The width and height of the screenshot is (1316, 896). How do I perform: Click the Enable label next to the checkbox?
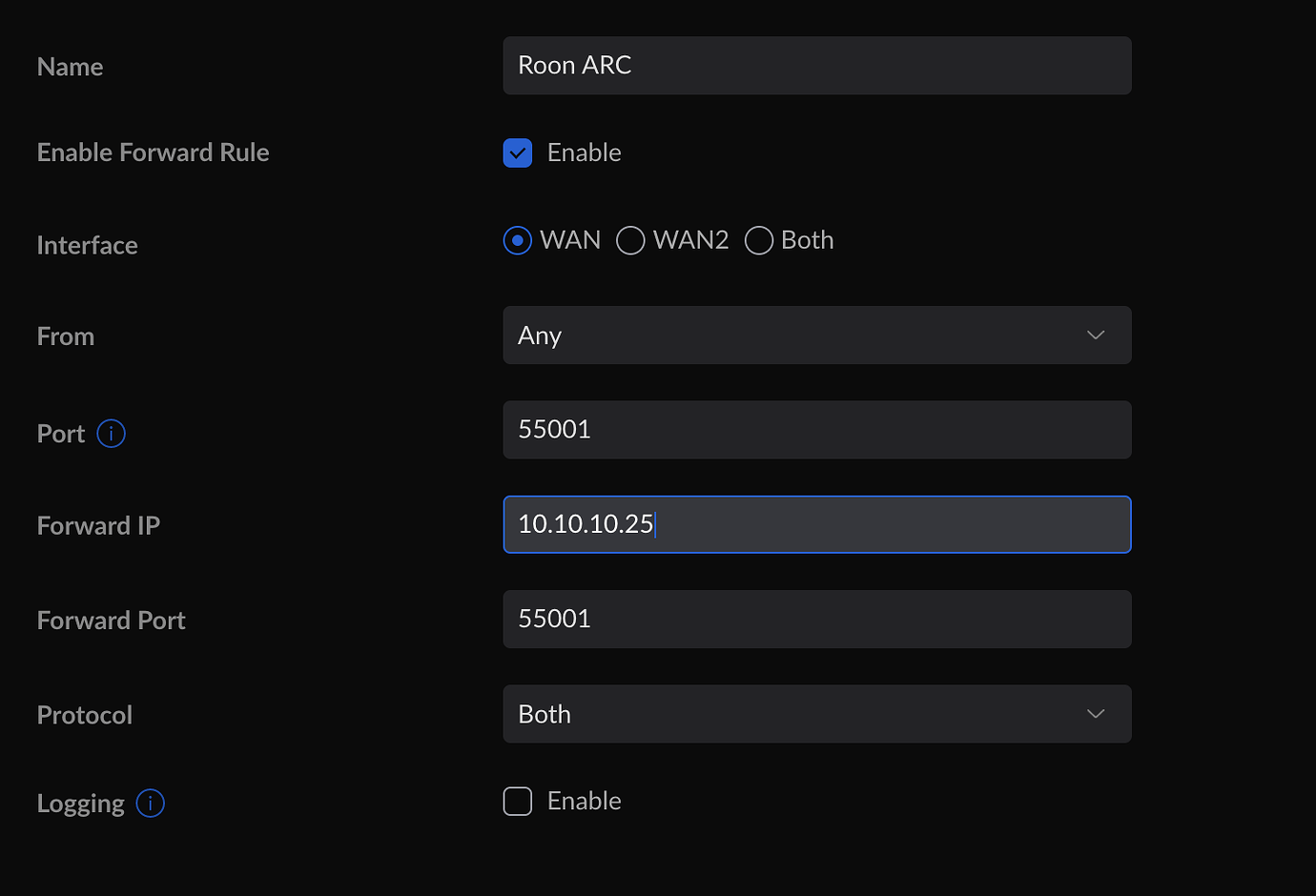pos(584,153)
